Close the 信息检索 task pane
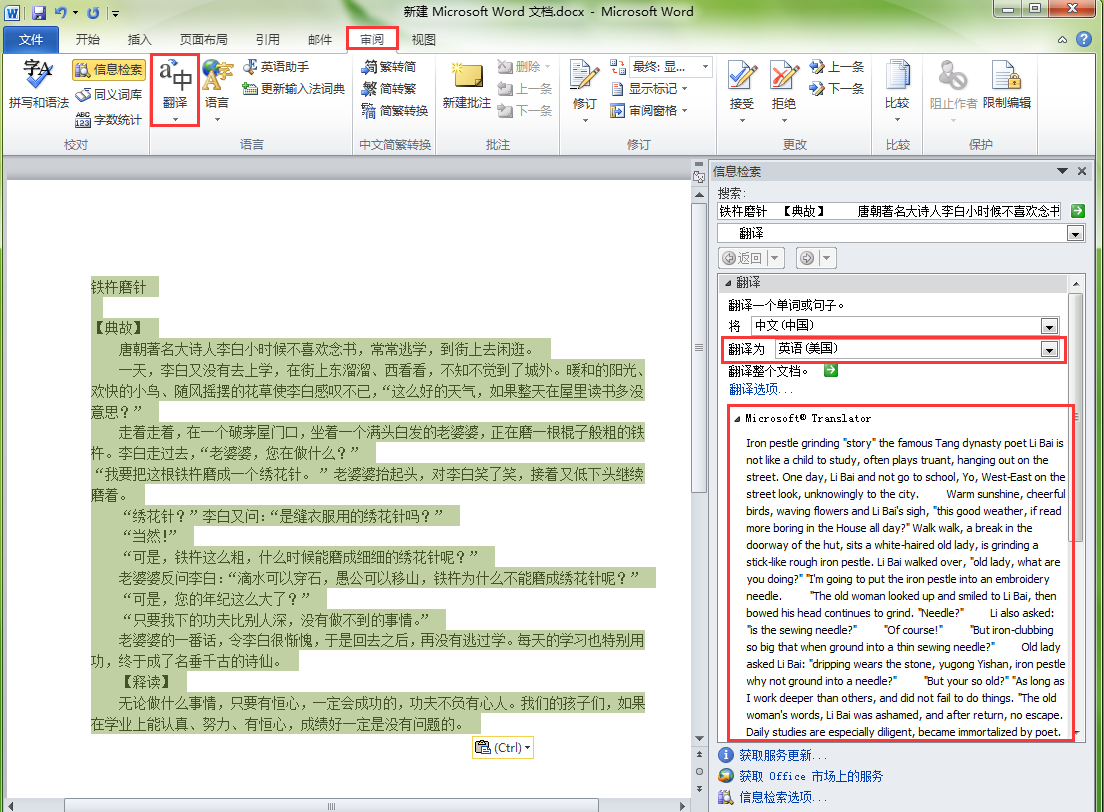1104x812 pixels. [x=1082, y=171]
